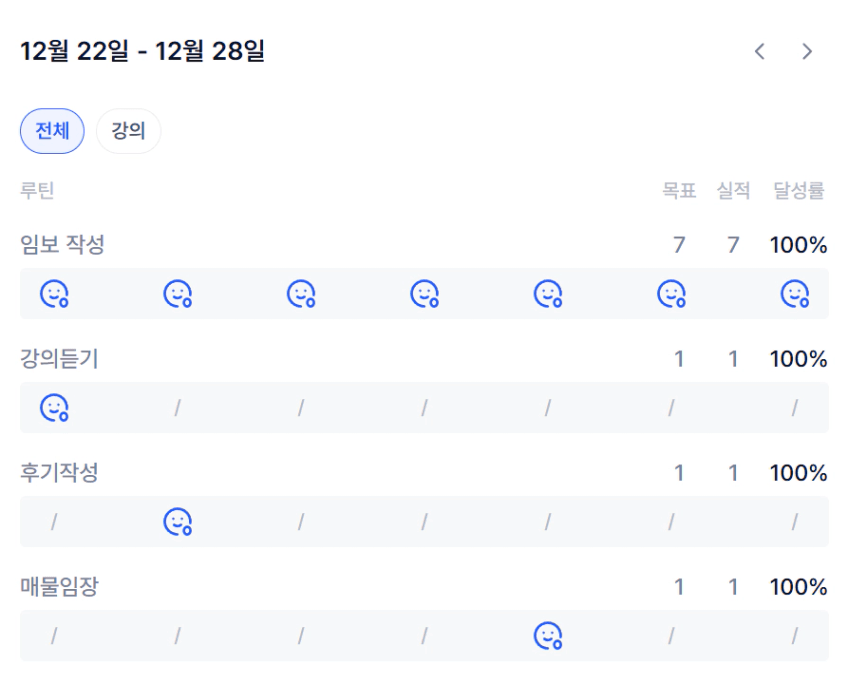
Task: Click last-day smiley in 임보 작성 row
Action: tap(795, 294)
